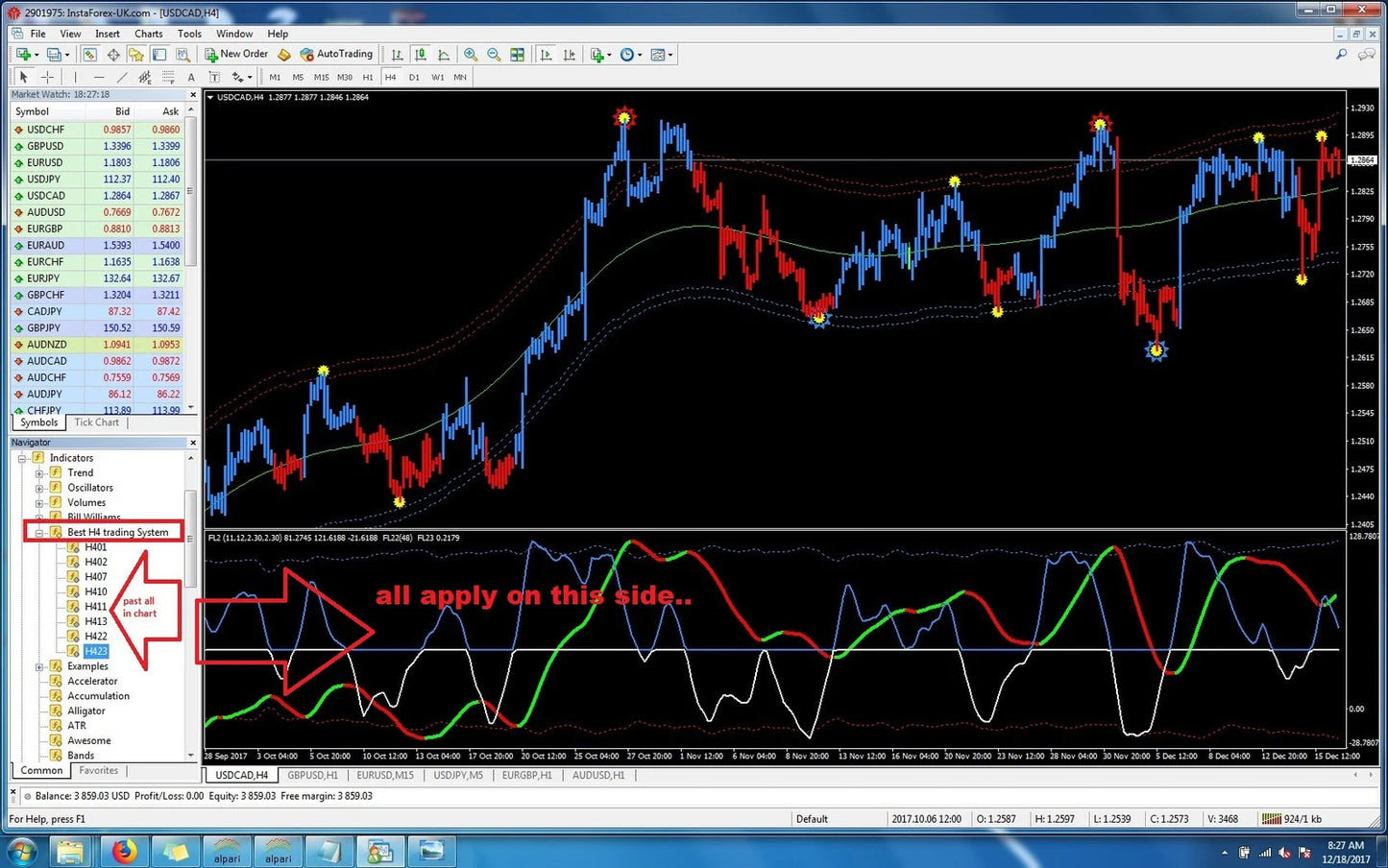Toggle chart auto scroll

(546, 55)
